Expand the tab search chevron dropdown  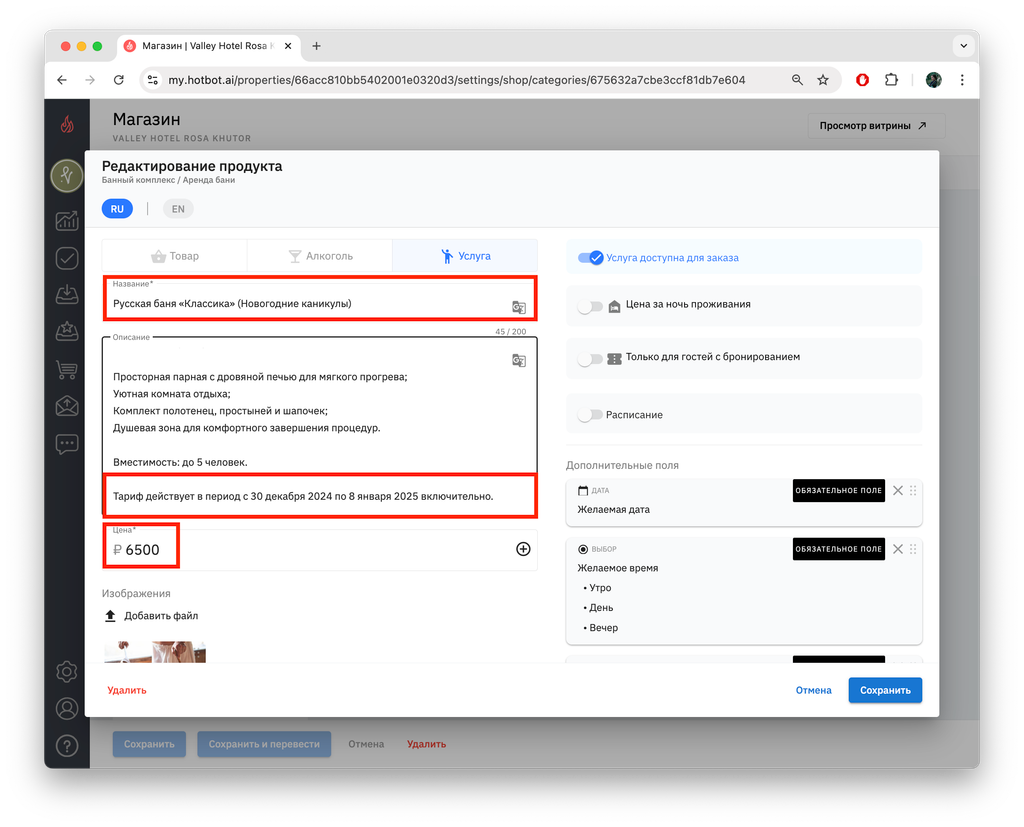tap(963, 46)
